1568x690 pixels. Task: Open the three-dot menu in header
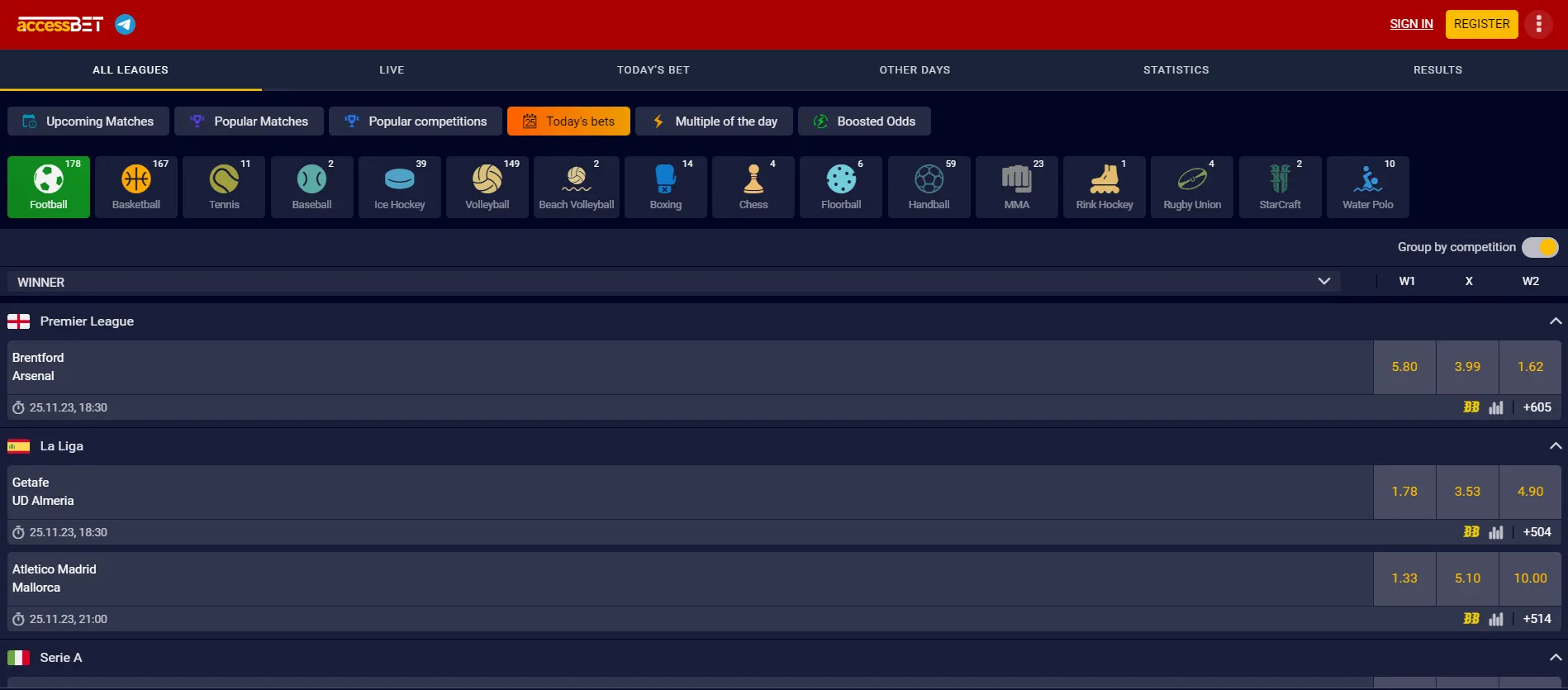pyautogui.click(x=1538, y=24)
